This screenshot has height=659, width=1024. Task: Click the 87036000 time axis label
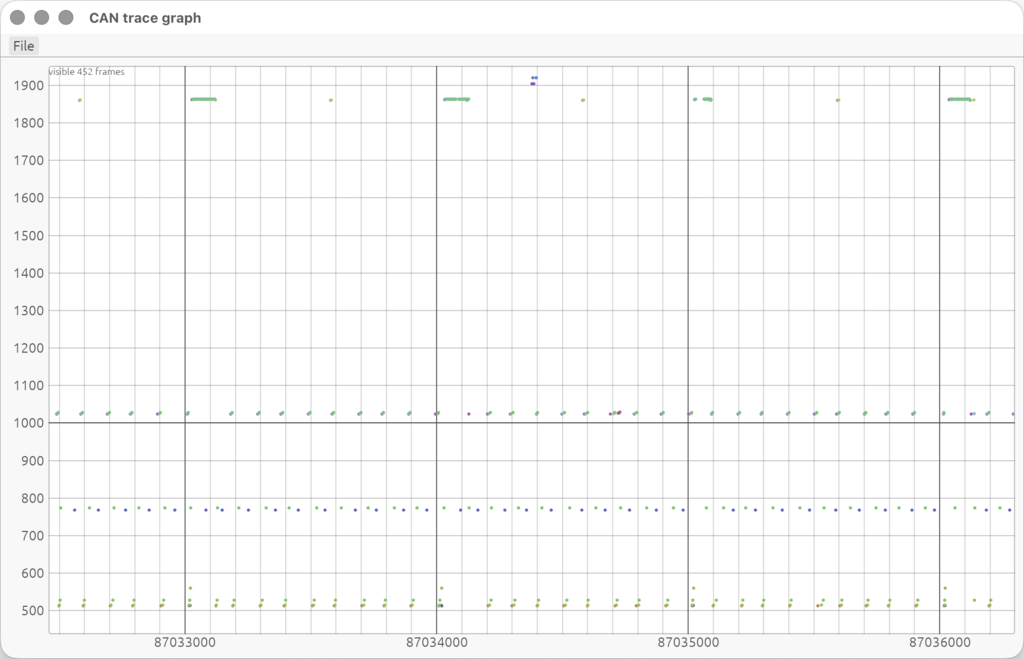pos(940,642)
